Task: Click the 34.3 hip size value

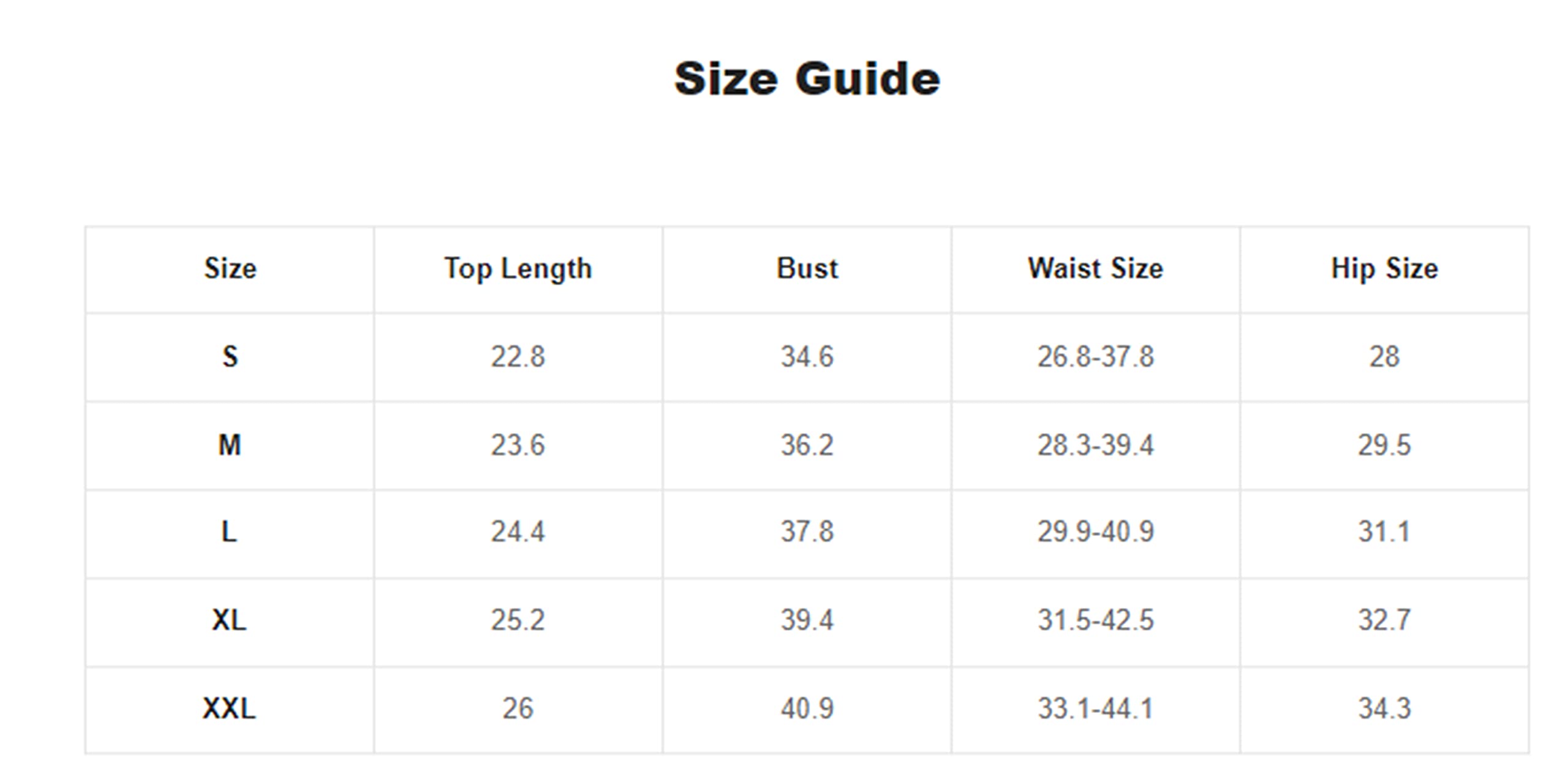Action: pos(1384,709)
